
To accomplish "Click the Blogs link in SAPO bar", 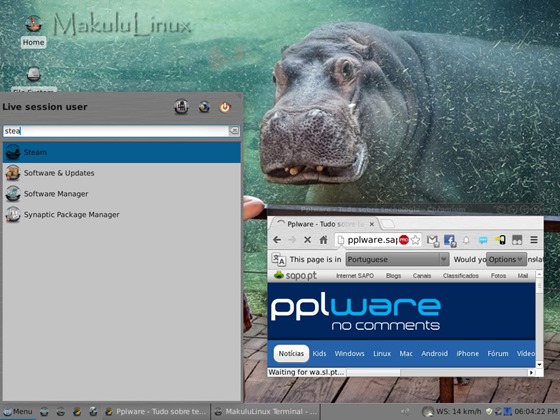I will (394, 276).
